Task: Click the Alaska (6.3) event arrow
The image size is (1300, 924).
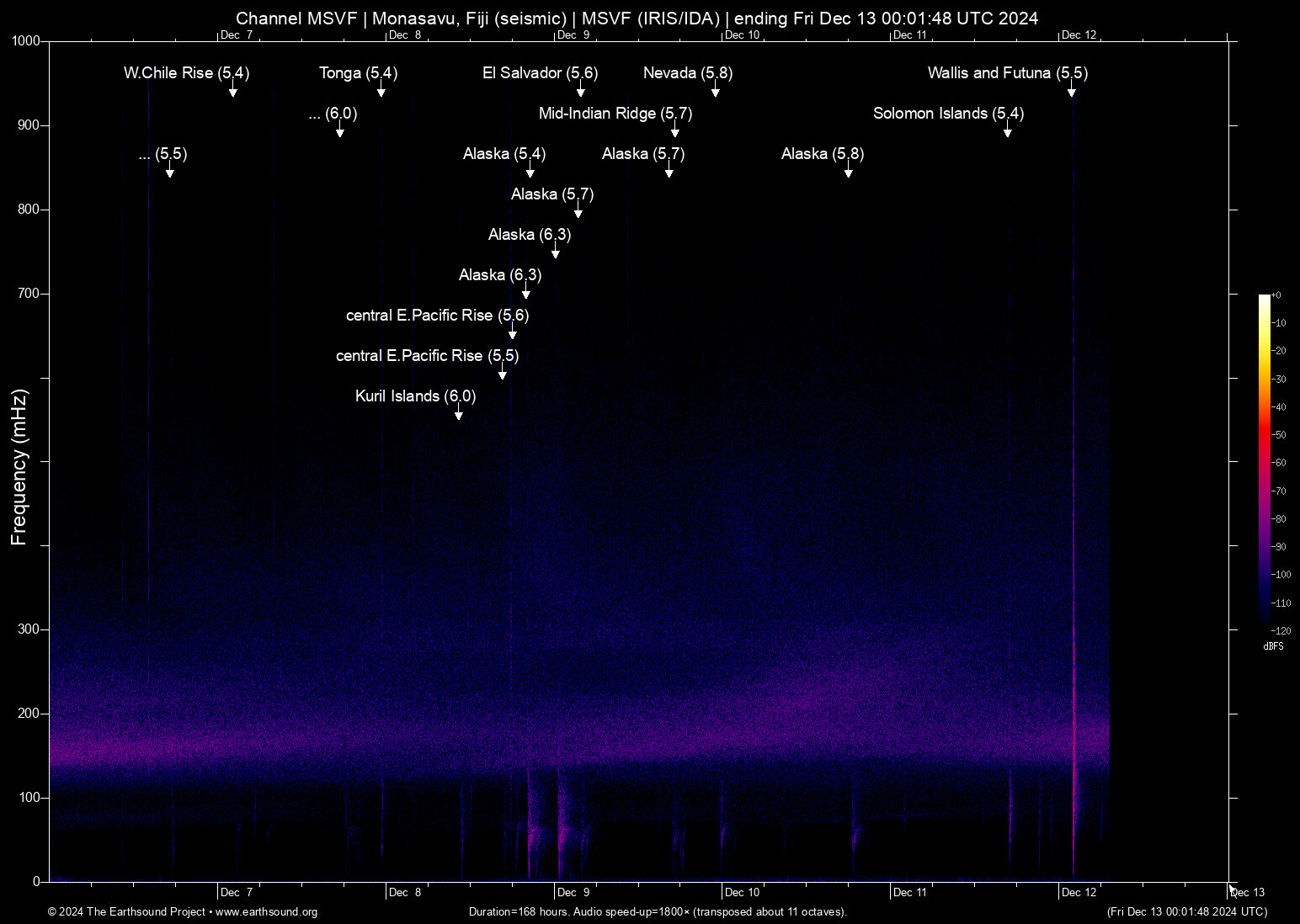Action: point(529,235)
